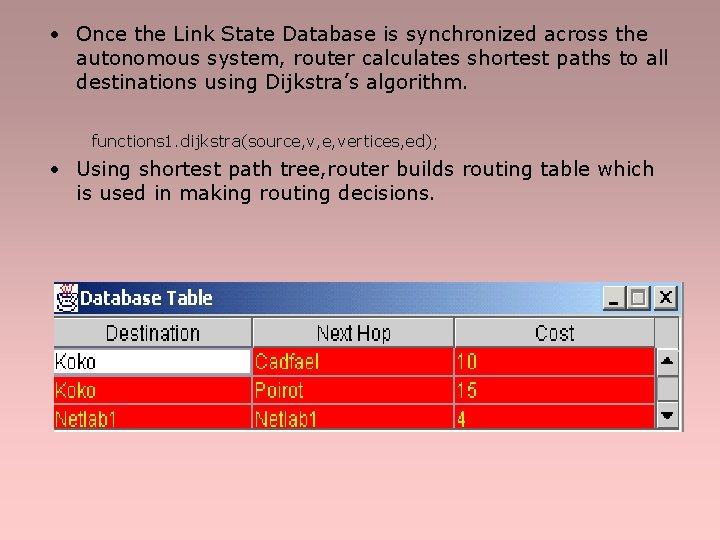The image size is (720, 540).
Task: Select the cost cell showing 15
Action: [x=555, y=391]
